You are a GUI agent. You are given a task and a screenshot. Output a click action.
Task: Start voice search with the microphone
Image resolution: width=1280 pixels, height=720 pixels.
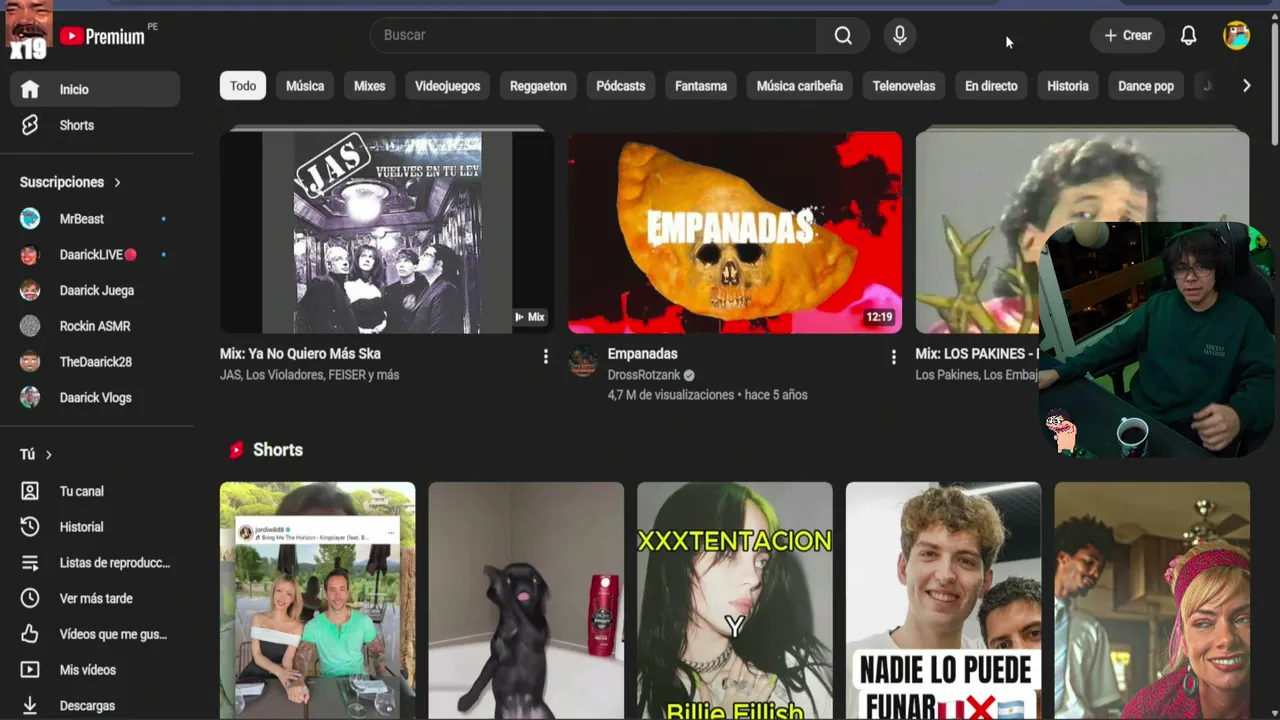tap(900, 35)
